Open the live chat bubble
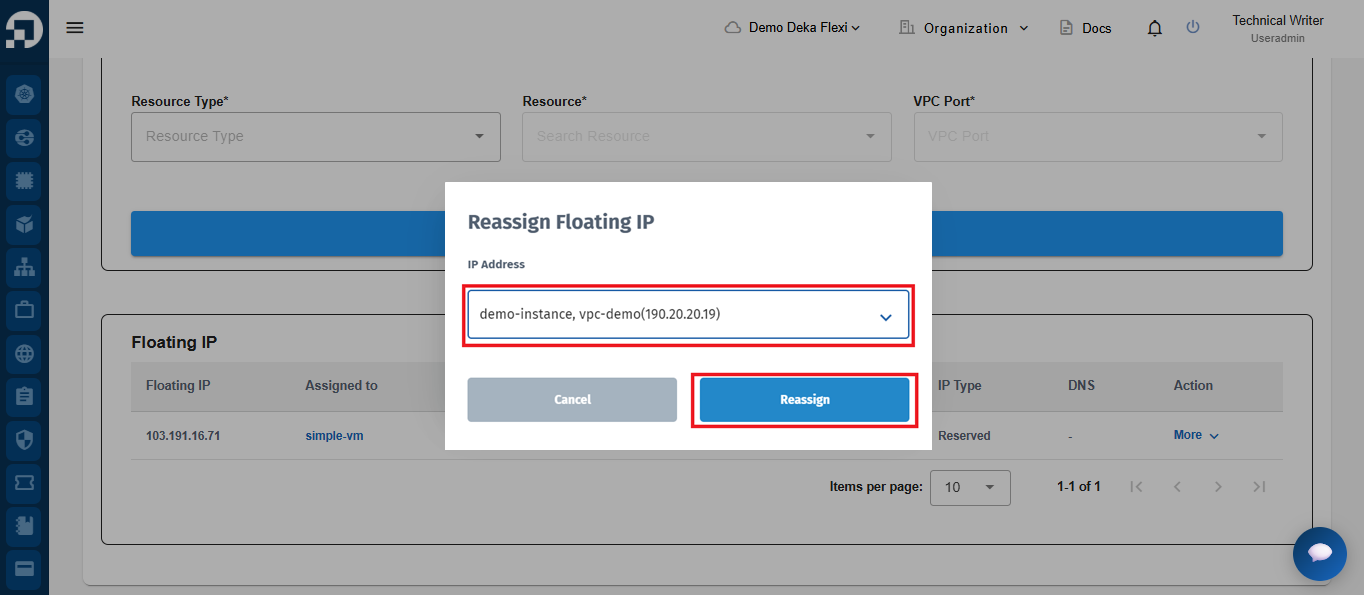The image size is (1364, 595). [1319, 553]
